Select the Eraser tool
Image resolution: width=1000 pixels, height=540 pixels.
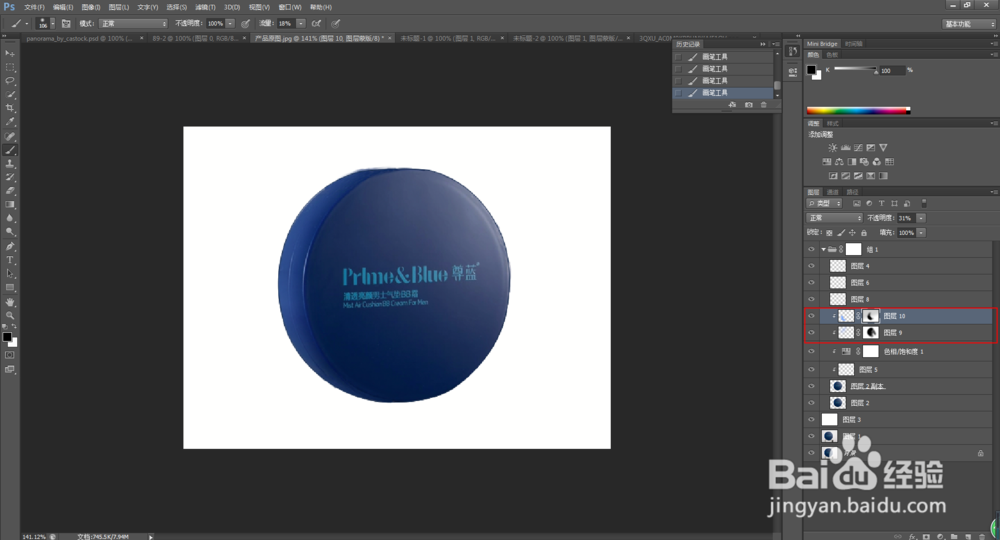pyautogui.click(x=10, y=191)
